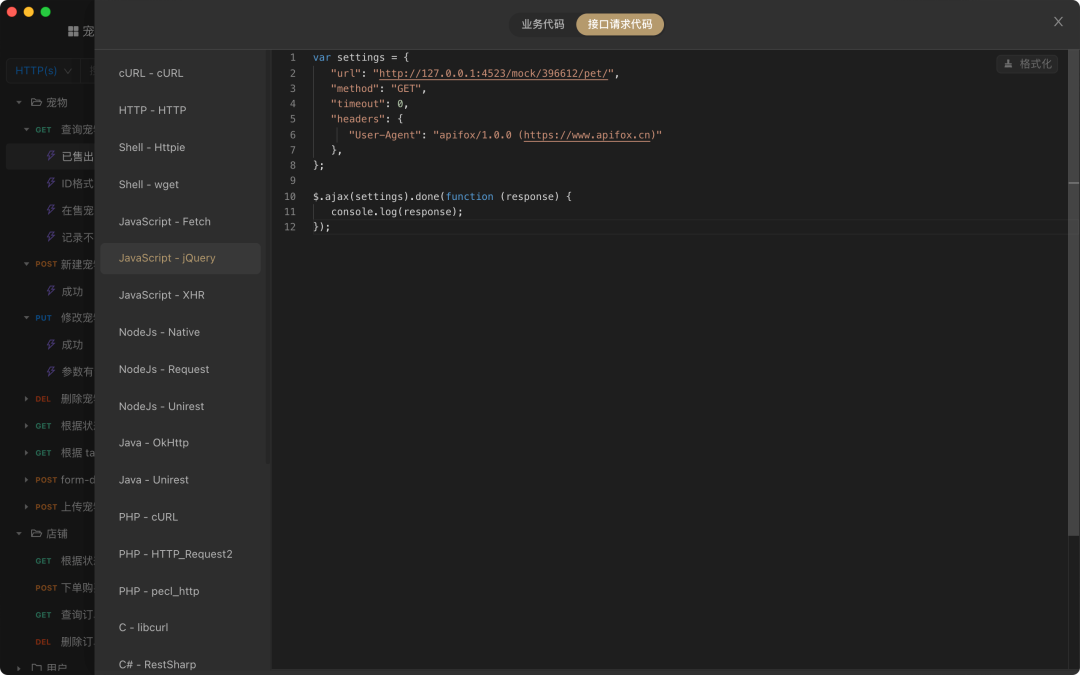Click the grid icon in title bar
Viewport: 1080px width, 675px height.
pos(73,31)
